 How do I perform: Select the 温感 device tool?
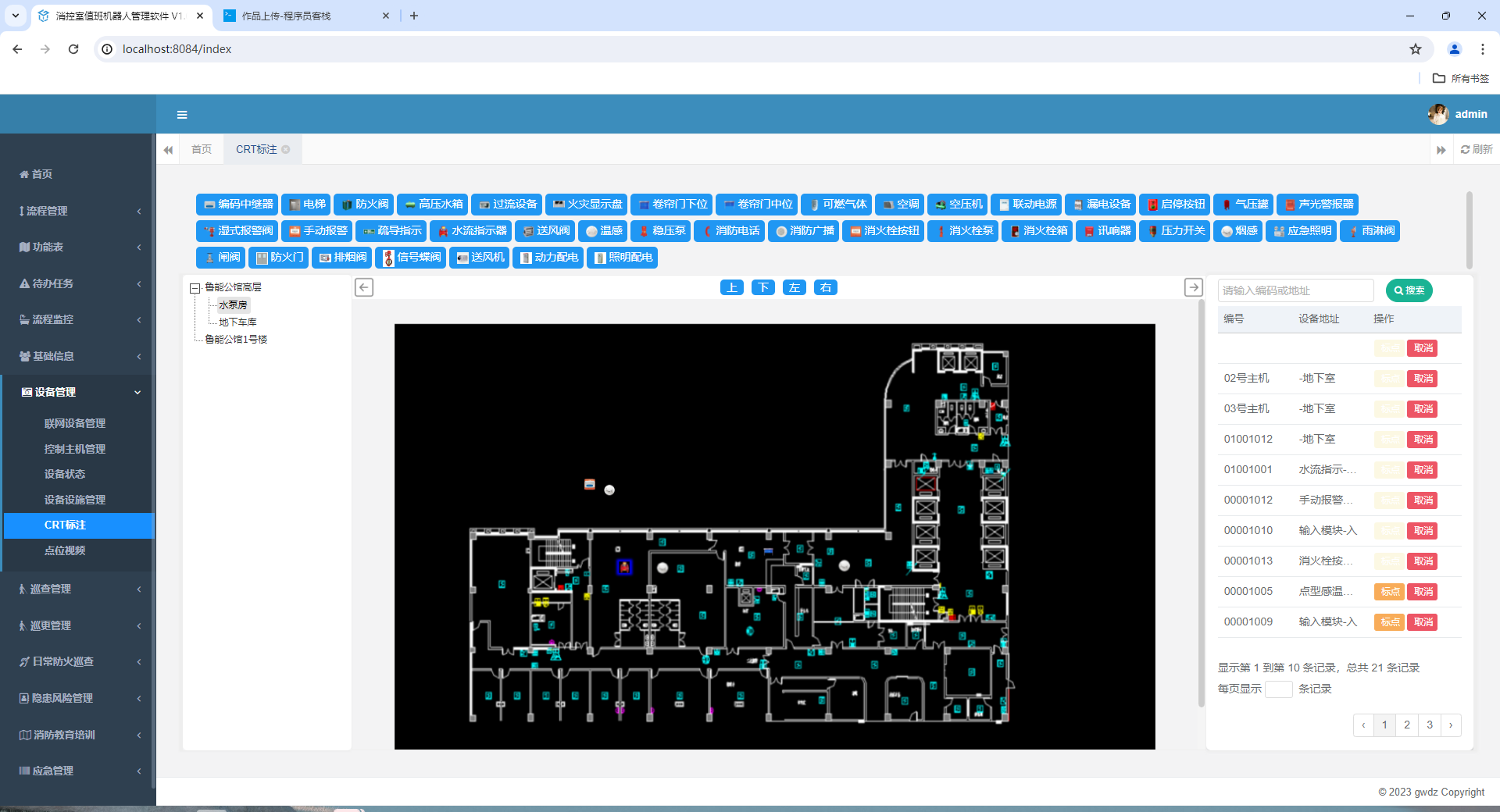point(602,230)
